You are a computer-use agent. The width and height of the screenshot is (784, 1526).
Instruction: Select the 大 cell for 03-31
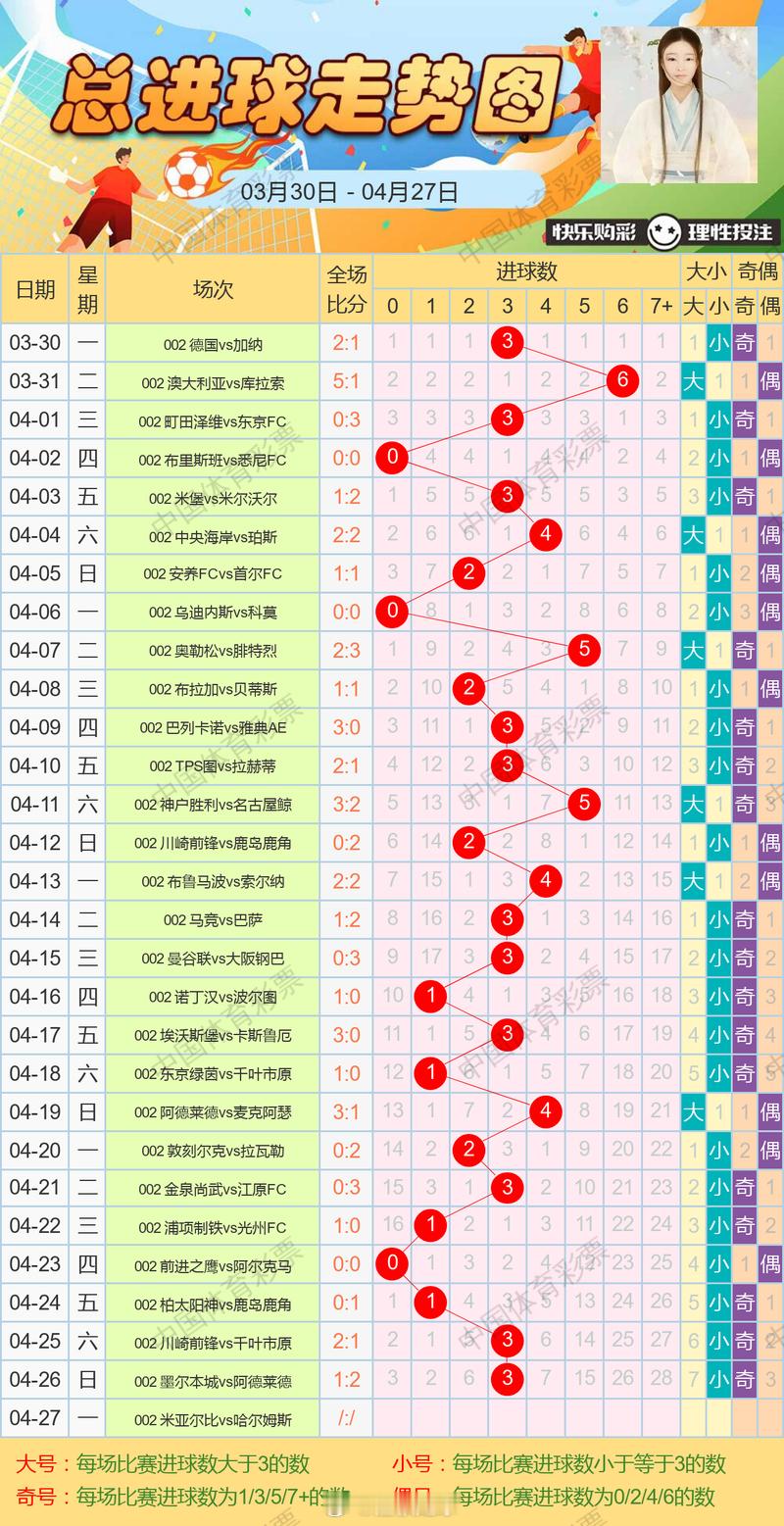coord(693,381)
